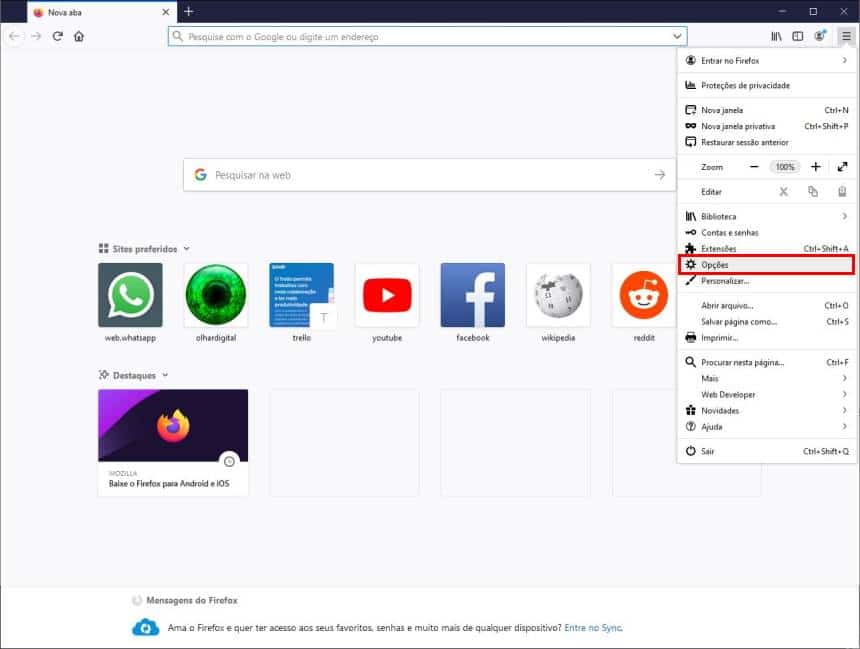Close the Nova aba tab

166,12
